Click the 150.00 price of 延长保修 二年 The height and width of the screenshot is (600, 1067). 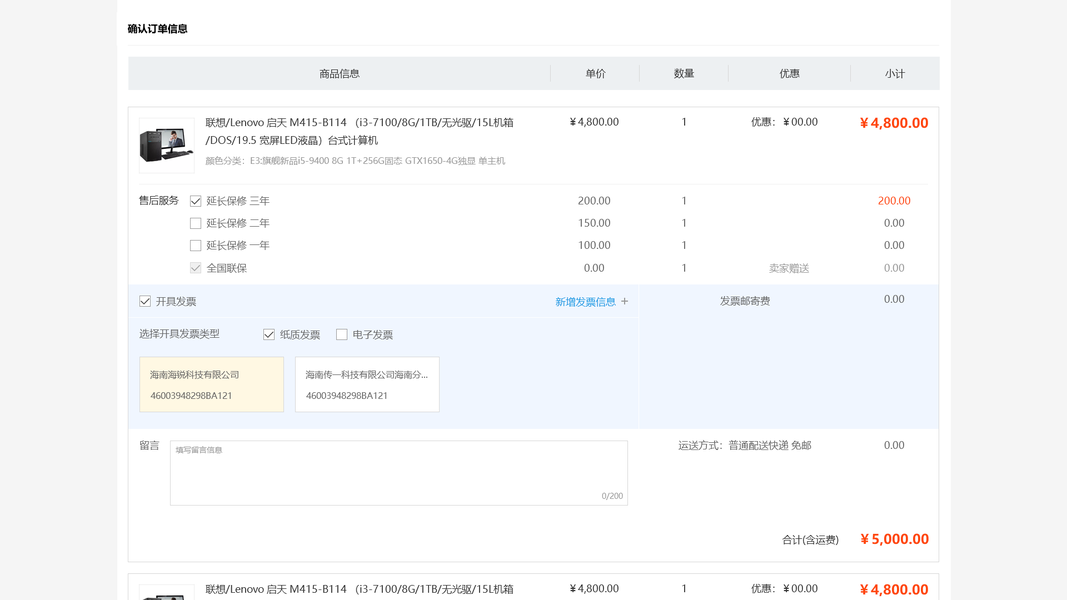[594, 223]
